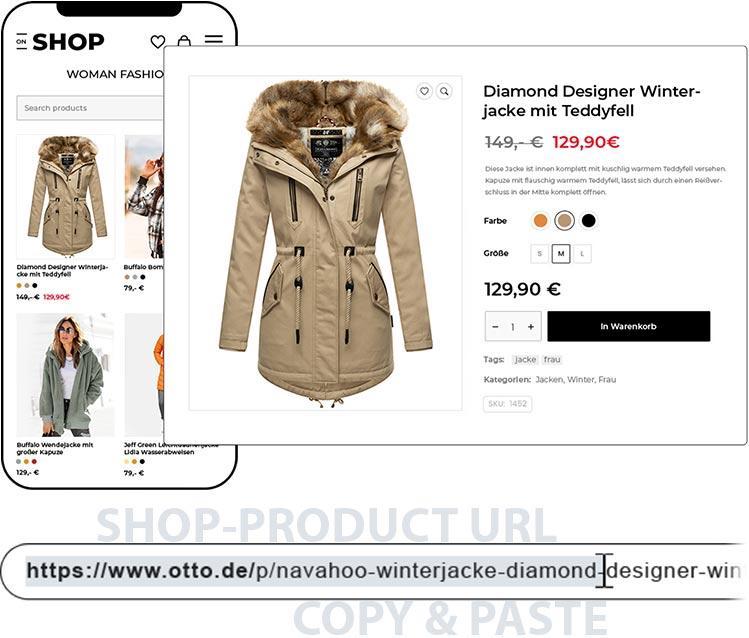Open the hamburger menu in phone header
This screenshot has height=638, width=749.
214,40
